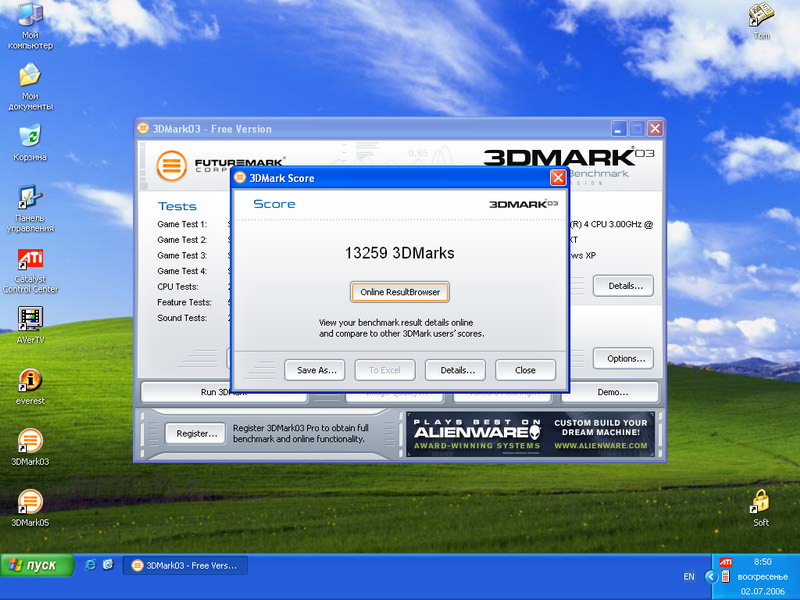Click the 3DMark Score dialog title icon
800x600 pixels.
coord(240,178)
